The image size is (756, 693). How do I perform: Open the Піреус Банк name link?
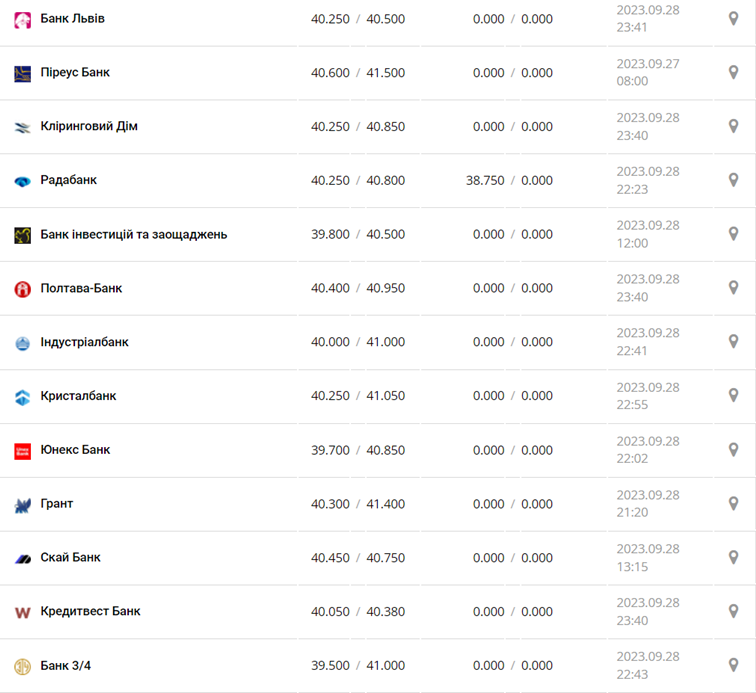(75, 73)
